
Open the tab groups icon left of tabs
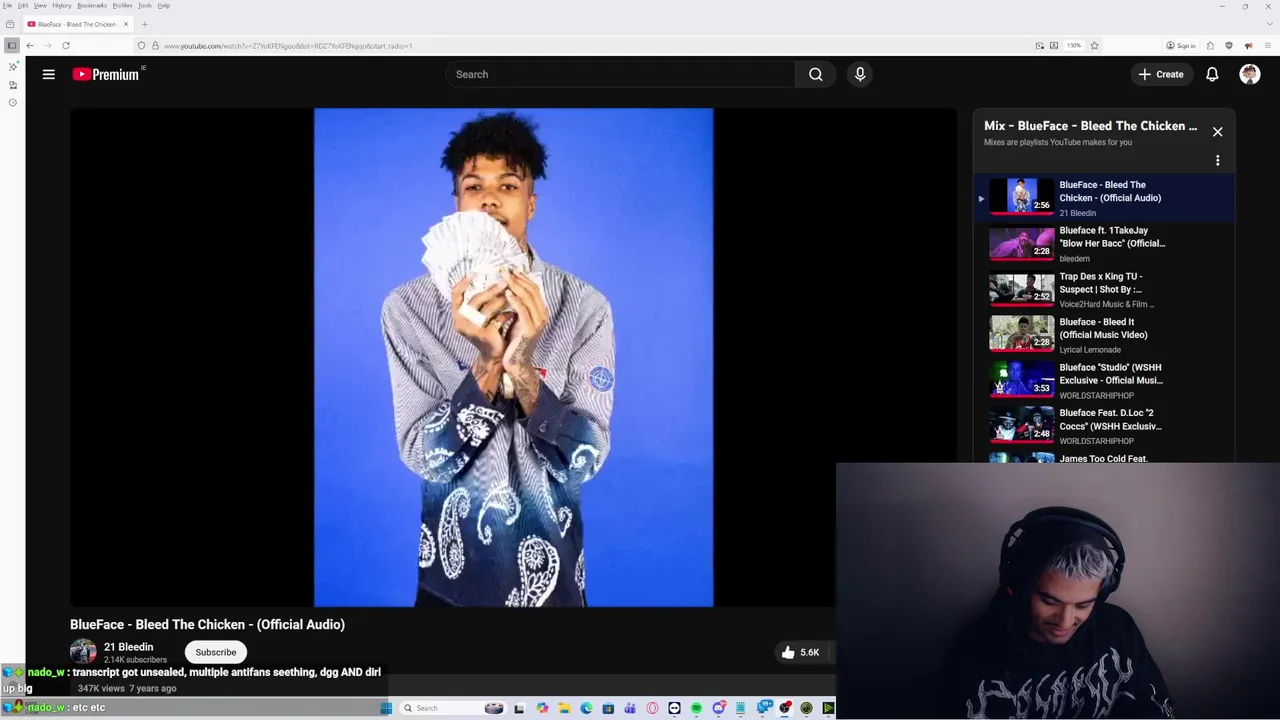coord(10,24)
